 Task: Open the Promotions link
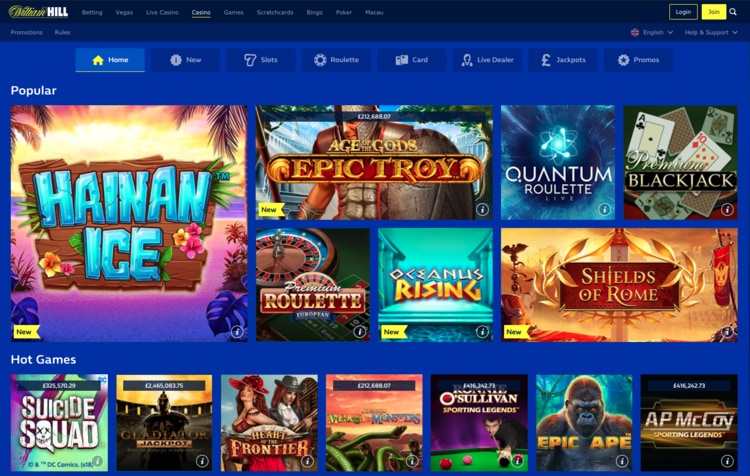(26, 33)
